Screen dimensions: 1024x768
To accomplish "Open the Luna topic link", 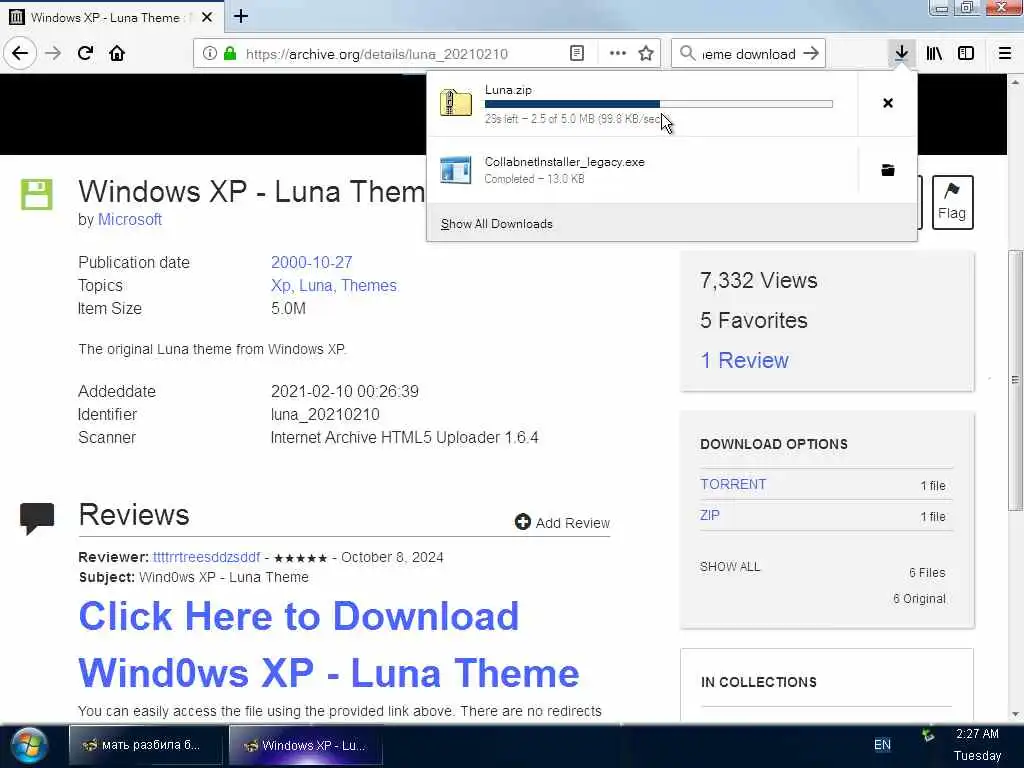I will click(x=317, y=285).
